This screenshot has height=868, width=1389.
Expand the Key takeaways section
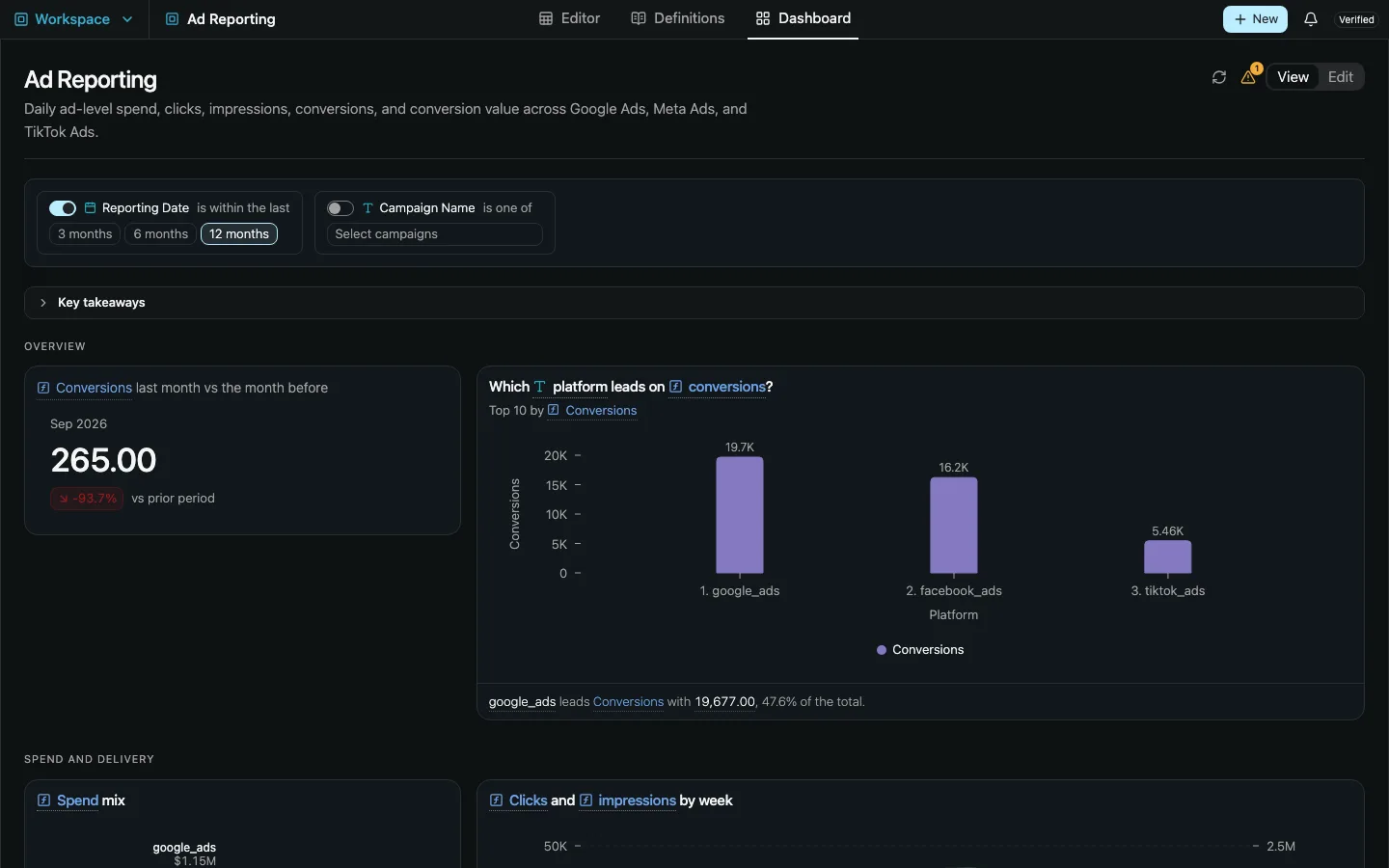coord(694,303)
